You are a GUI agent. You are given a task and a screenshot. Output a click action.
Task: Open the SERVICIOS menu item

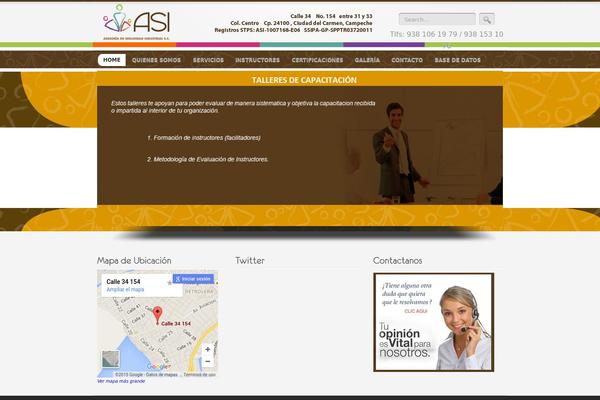click(208, 60)
